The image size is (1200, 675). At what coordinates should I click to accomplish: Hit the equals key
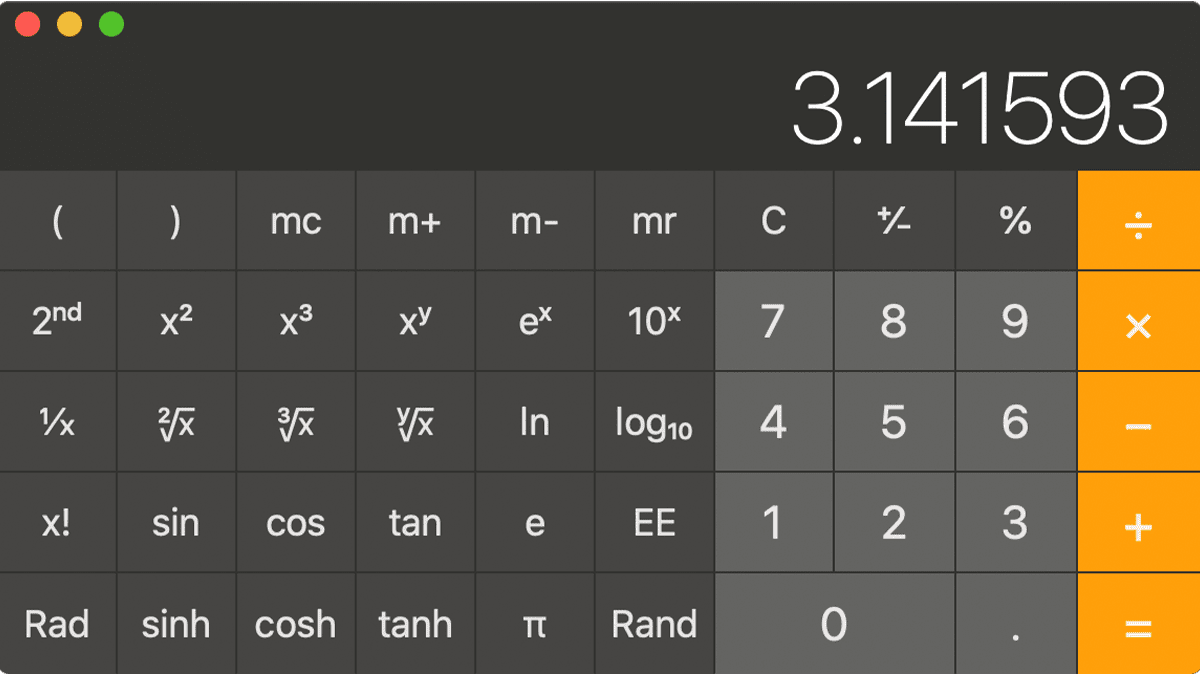click(1138, 625)
